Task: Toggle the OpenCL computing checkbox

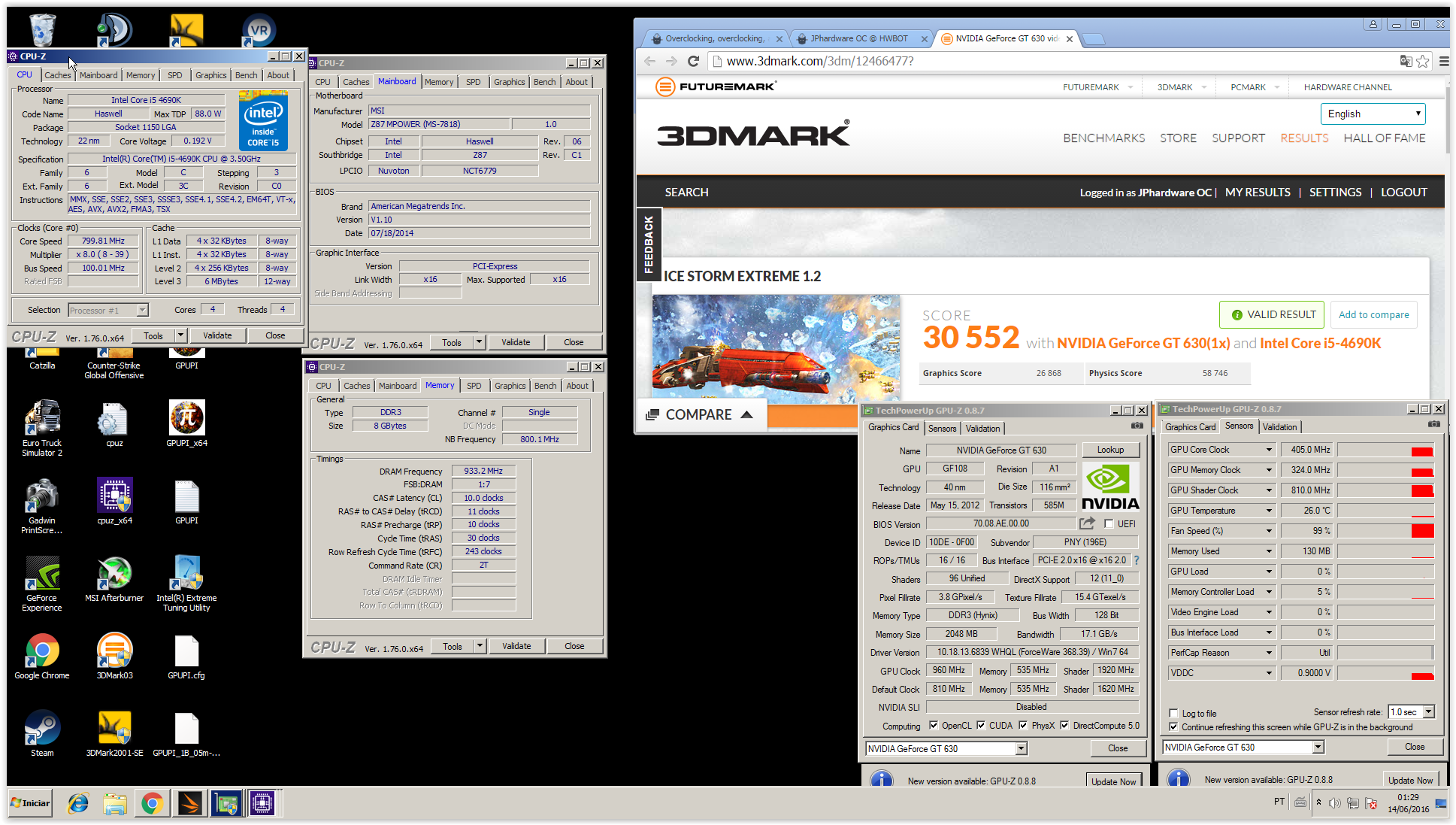Action: pos(934,726)
